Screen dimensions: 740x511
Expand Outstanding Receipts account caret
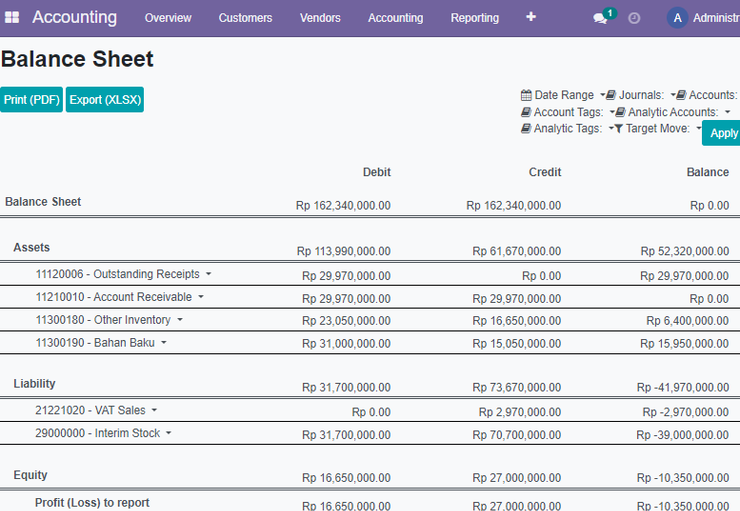(209, 274)
